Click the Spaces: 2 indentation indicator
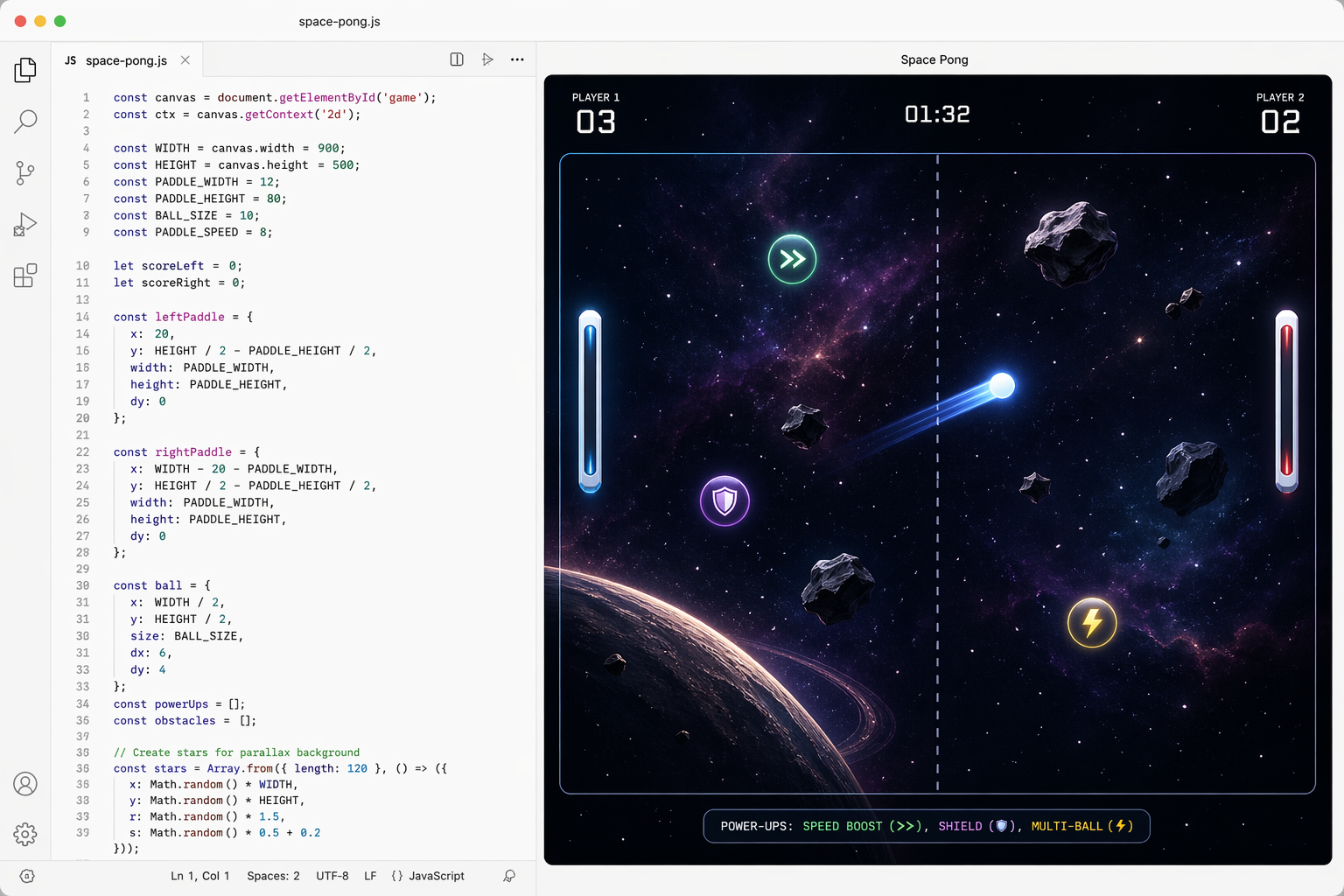1344x896 pixels. [x=273, y=876]
